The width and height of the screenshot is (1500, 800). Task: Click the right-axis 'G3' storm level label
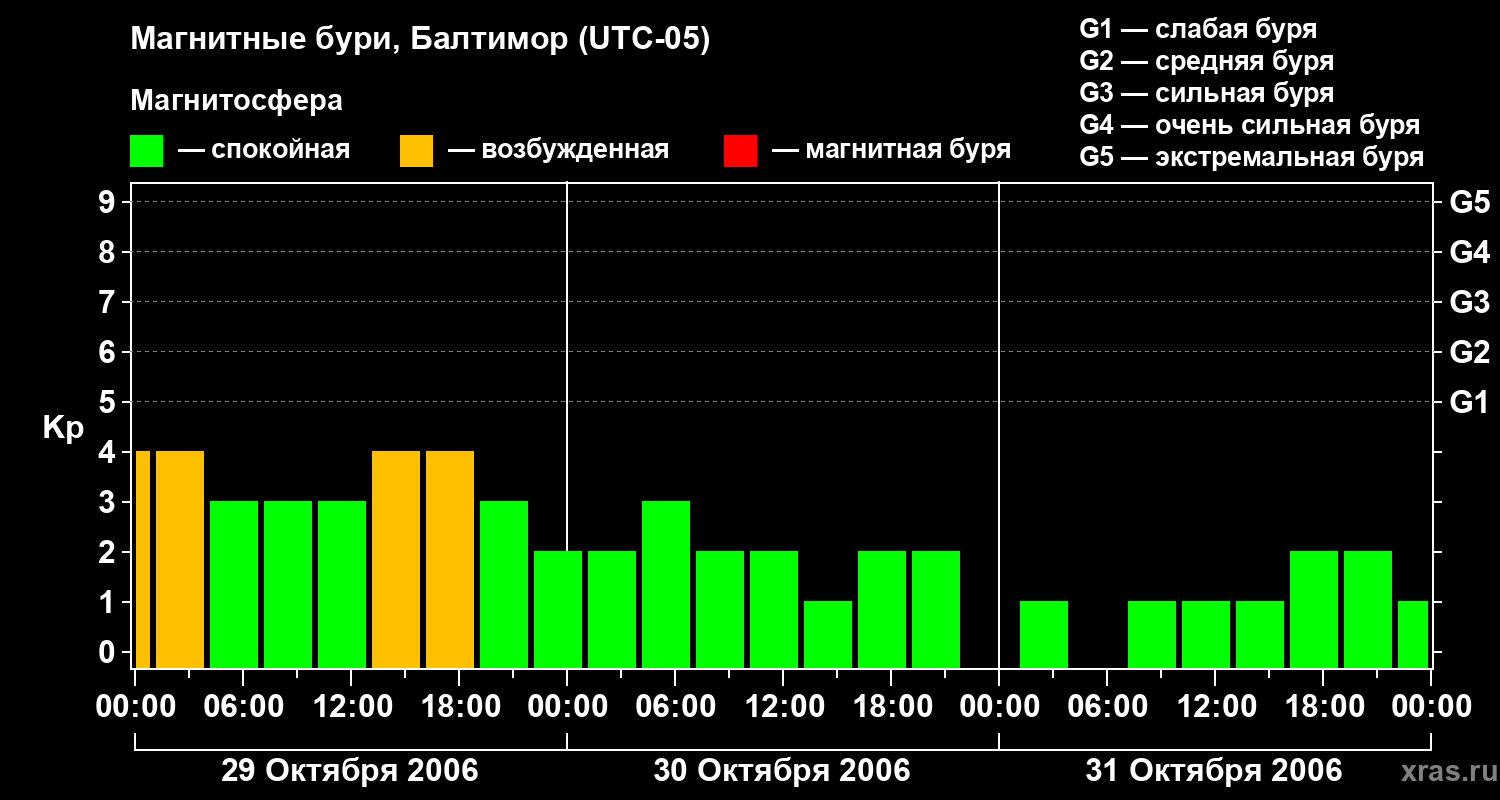click(x=1469, y=302)
